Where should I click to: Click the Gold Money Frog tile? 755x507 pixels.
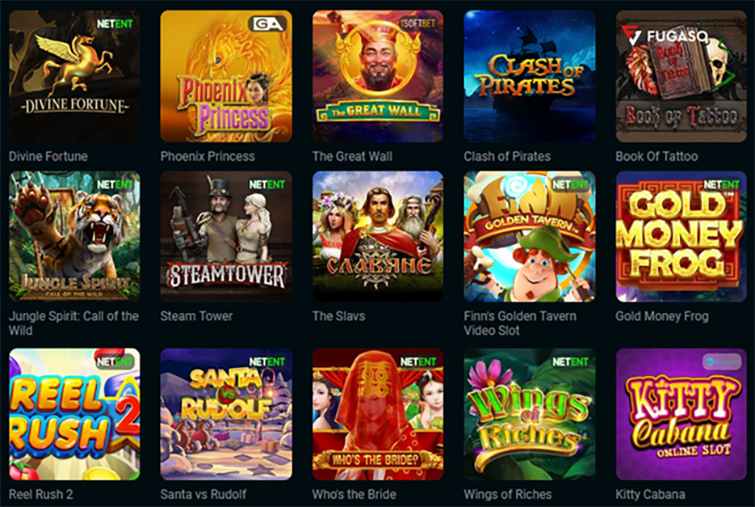[x=681, y=236]
